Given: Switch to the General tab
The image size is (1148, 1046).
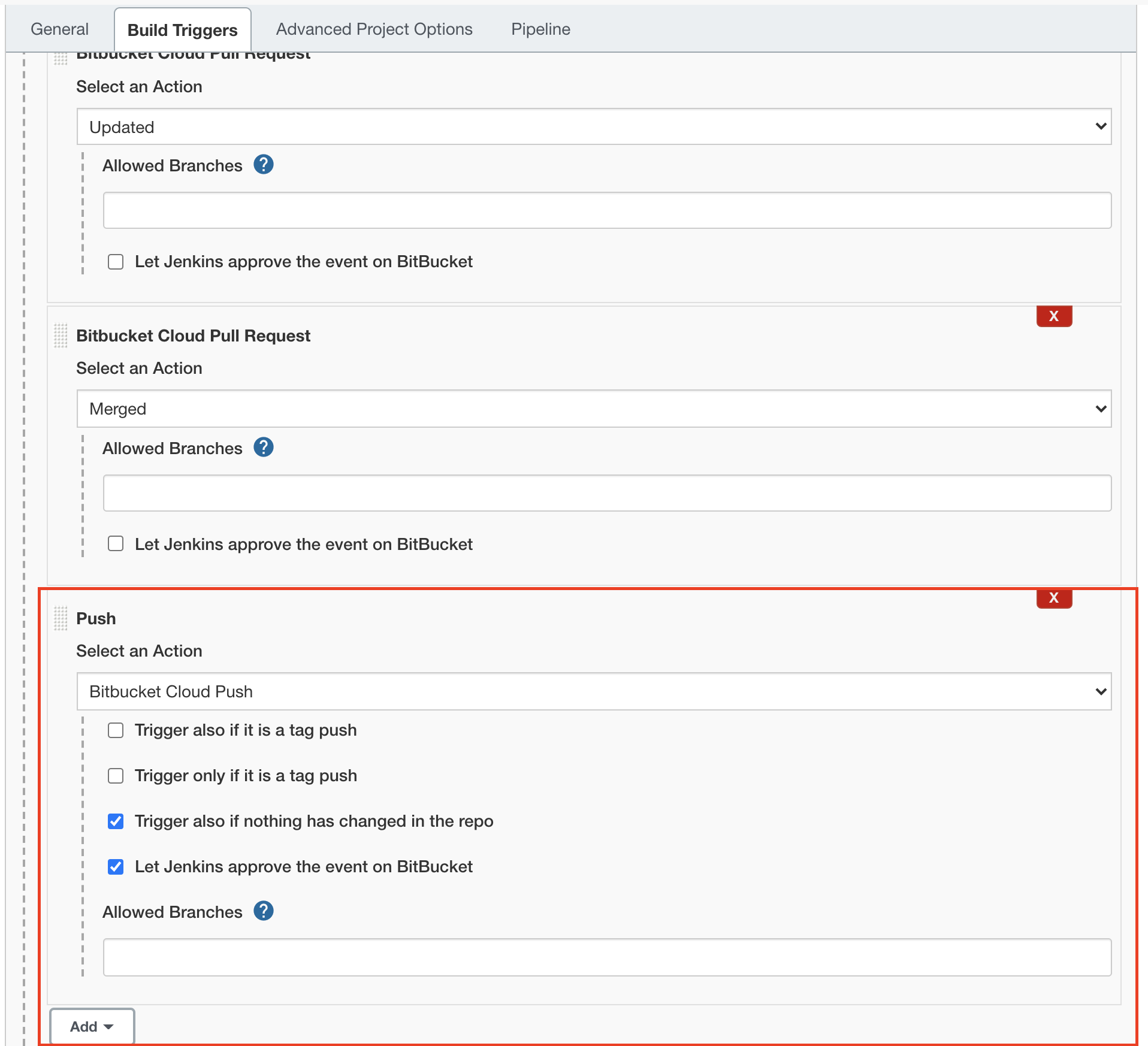Looking at the screenshot, I should [59, 29].
